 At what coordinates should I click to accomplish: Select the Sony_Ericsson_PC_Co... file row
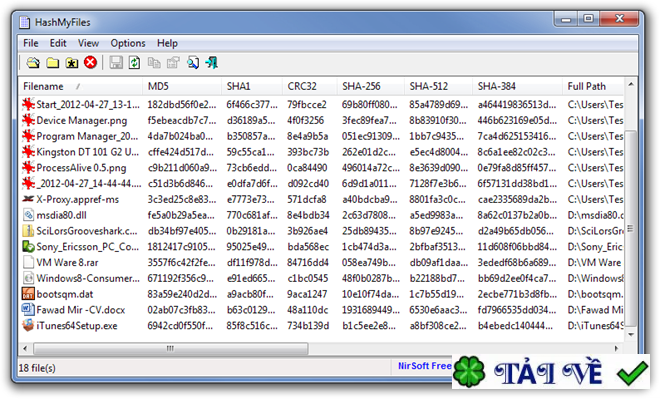(322, 247)
